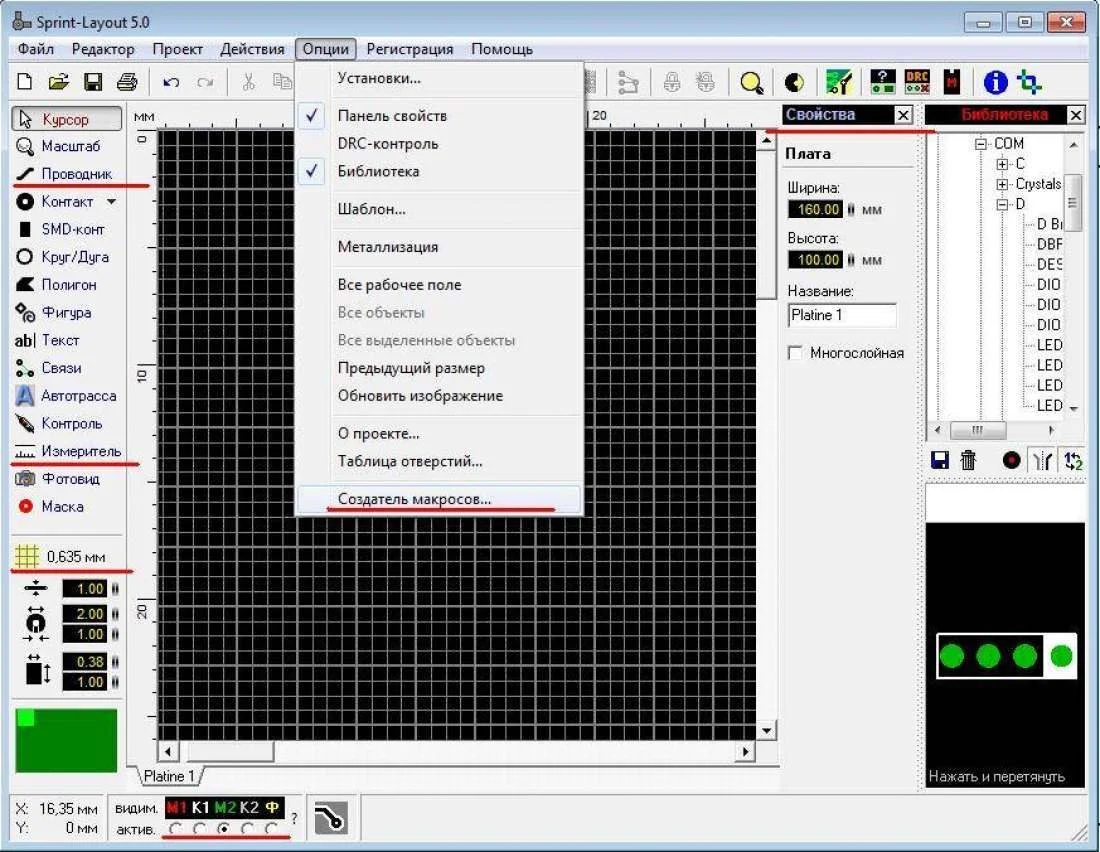Open the Контакт tool dropdown arrow
This screenshot has width=1100, height=852.
coord(111,202)
